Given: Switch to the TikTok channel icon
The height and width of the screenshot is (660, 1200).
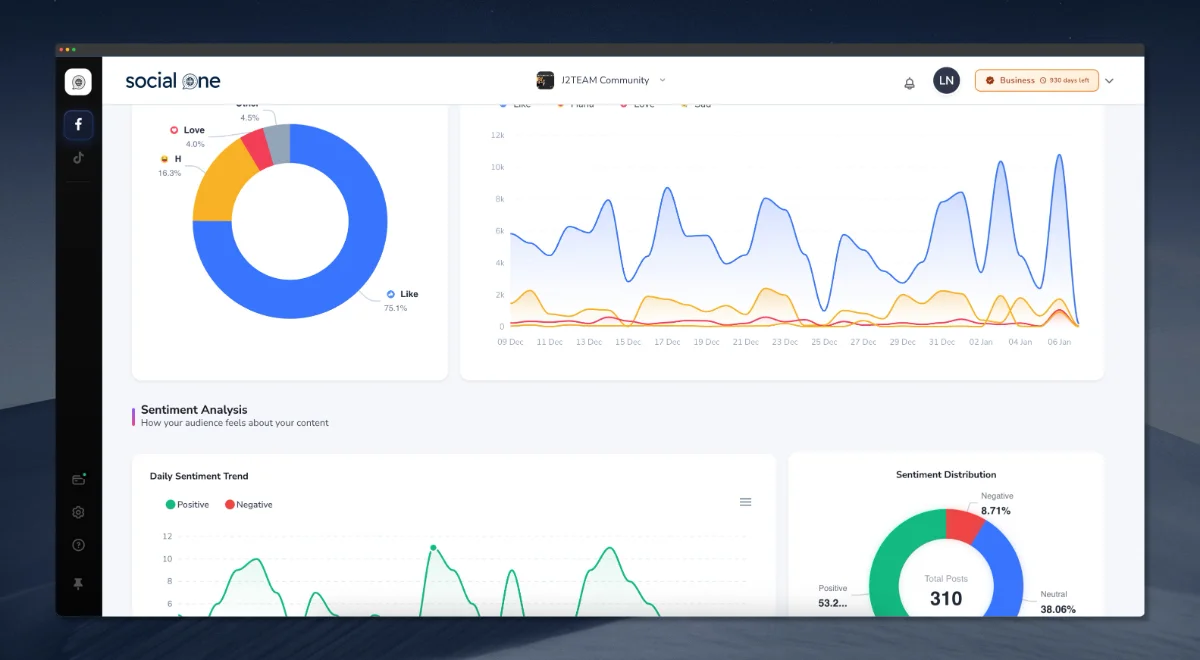Looking at the screenshot, I should pyautogui.click(x=78, y=157).
